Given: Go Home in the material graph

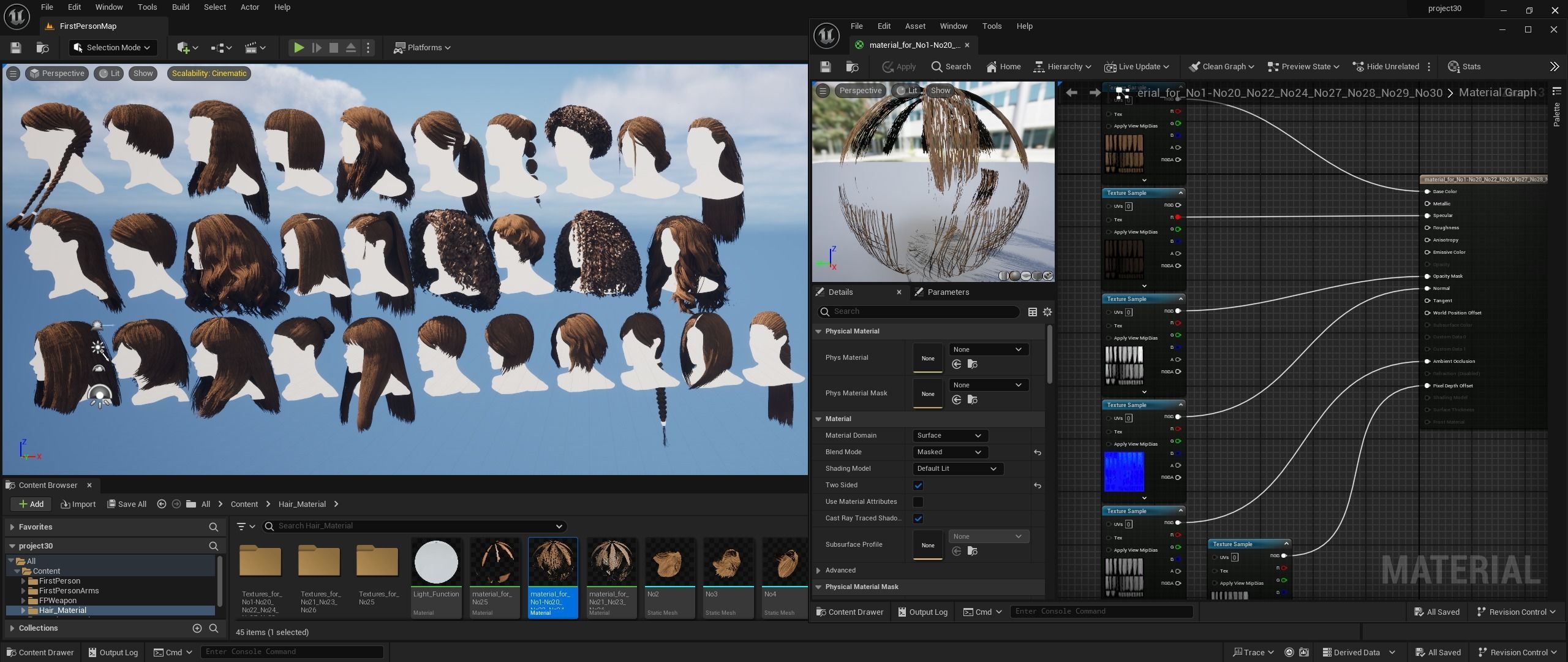Looking at the screenshot, I should tap(1003, 67).
